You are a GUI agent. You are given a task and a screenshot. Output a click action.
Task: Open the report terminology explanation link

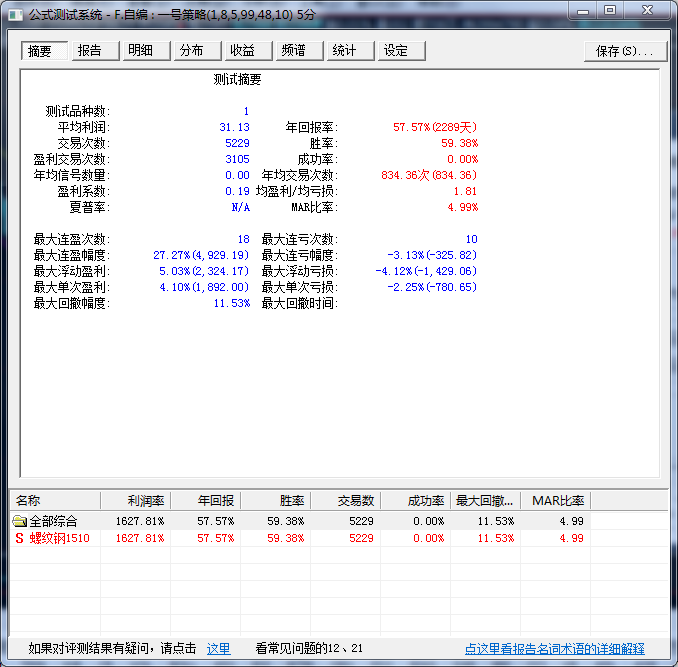click(x=554, y=649)
